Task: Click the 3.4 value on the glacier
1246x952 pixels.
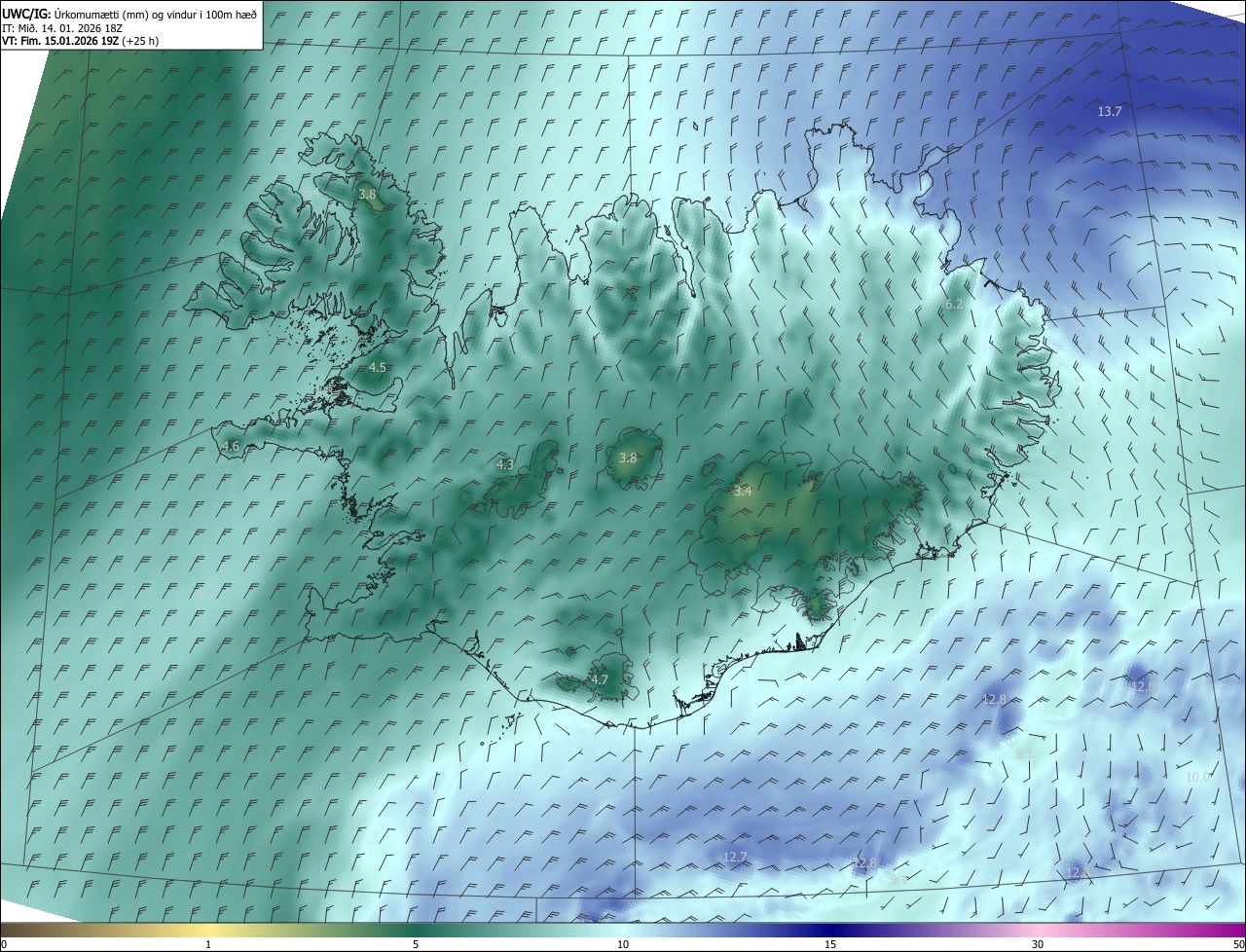Action: pyautogui.click(x=743, y=492)
